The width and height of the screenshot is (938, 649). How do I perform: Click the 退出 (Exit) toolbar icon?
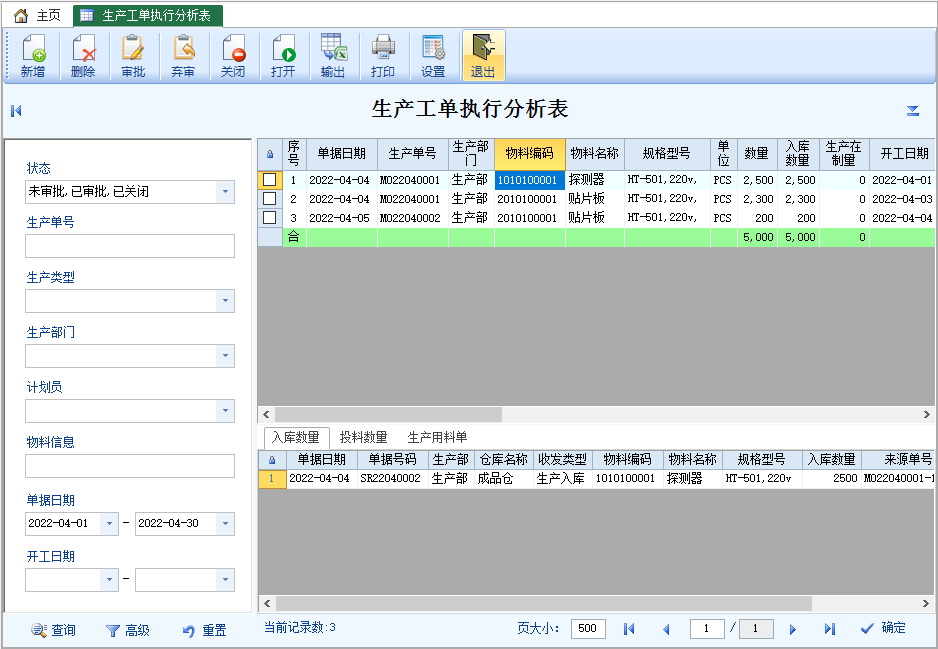tap(483, 56)
